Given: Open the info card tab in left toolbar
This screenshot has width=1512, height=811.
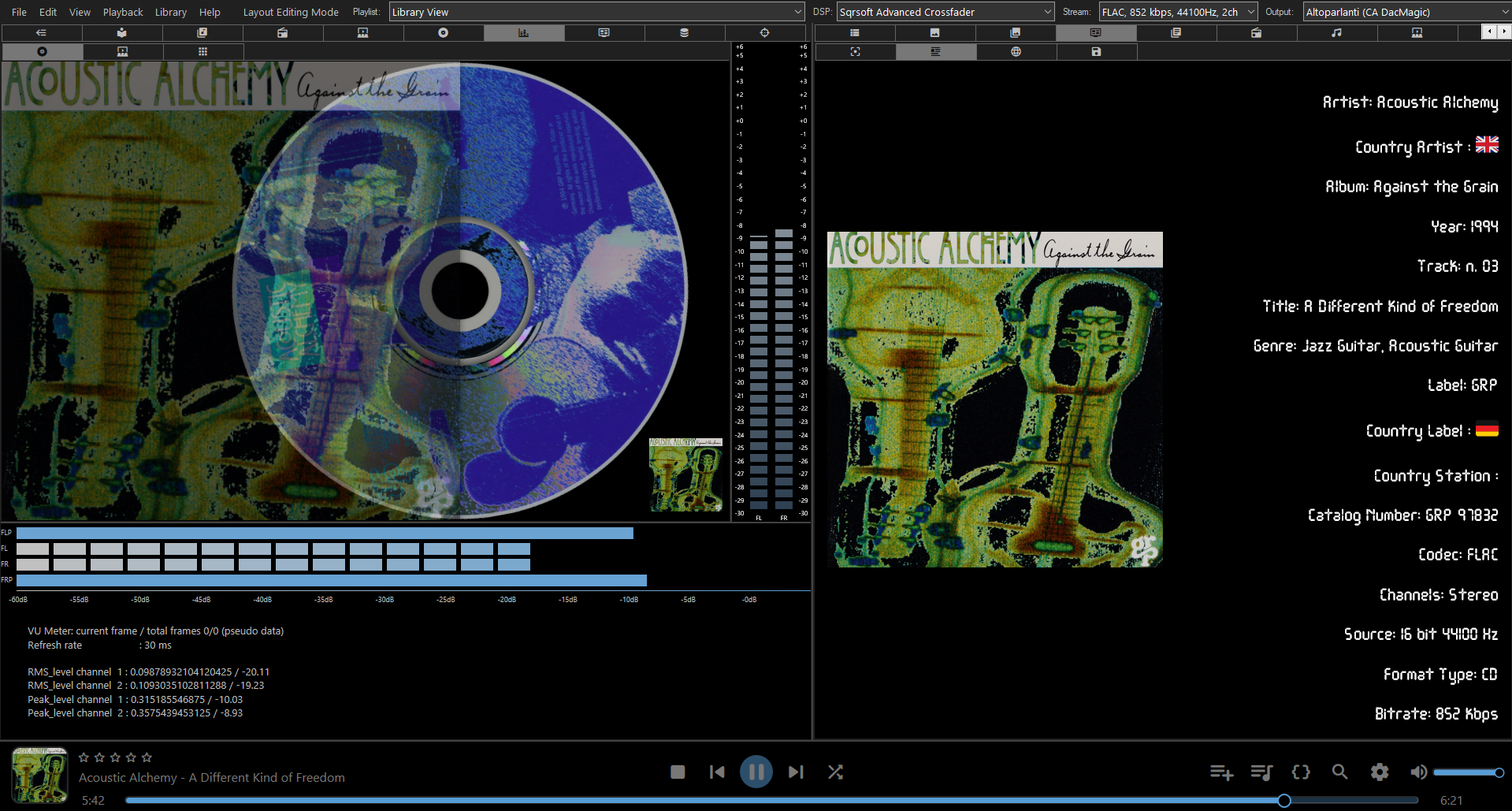Looking at the screenshot, I should [604, 33].
